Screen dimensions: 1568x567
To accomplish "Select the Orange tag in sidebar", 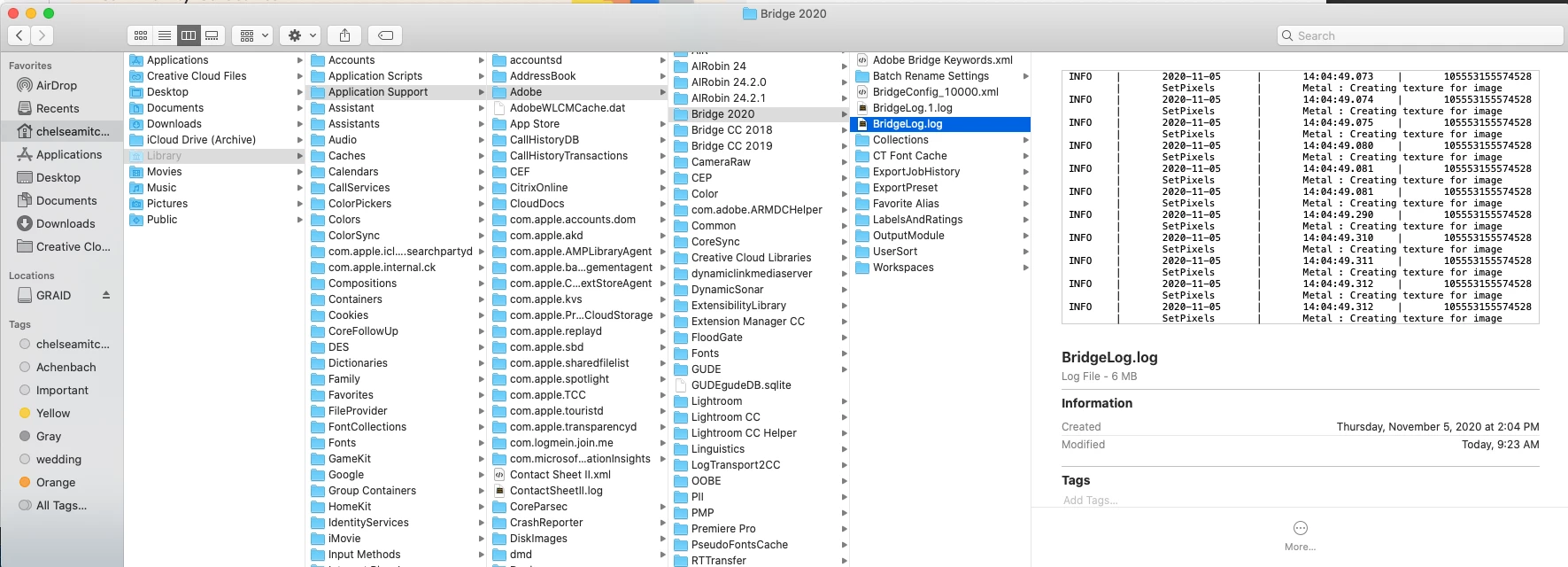I will [56, 482].
